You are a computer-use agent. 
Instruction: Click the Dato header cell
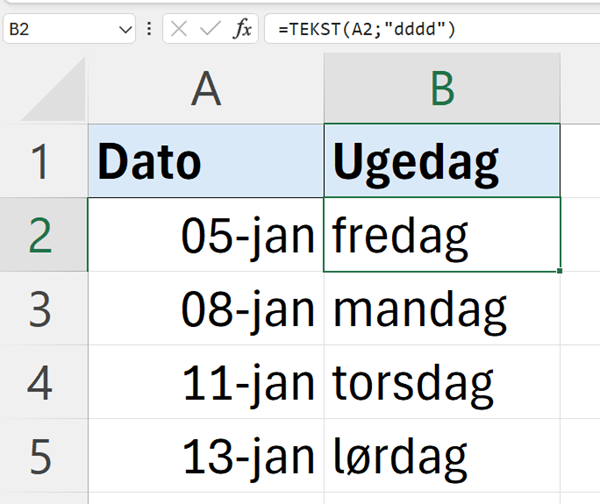tap(205, 161)
